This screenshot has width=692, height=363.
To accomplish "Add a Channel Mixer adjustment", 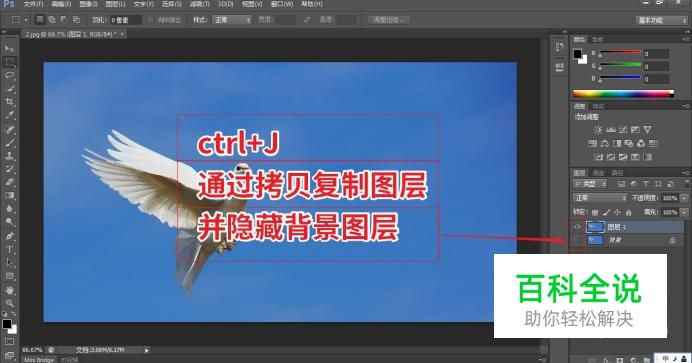I will 641,143.
